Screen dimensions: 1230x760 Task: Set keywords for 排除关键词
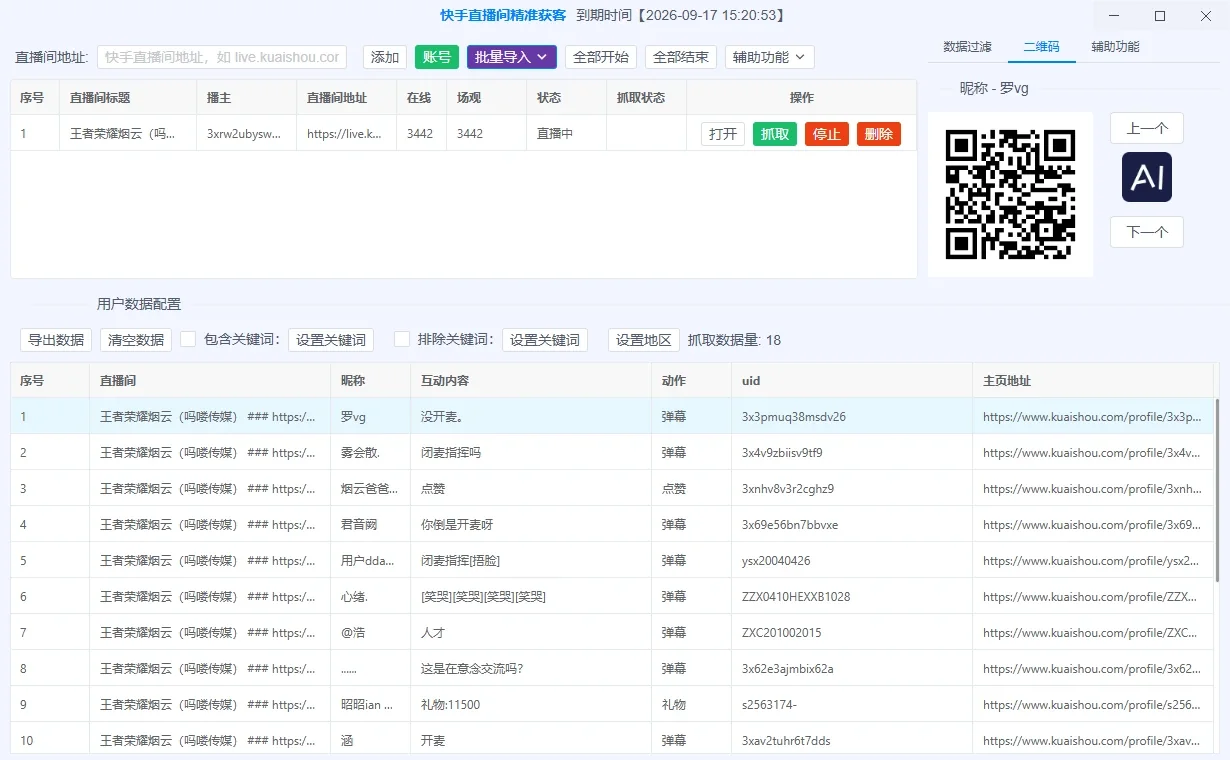pyautogui.click(x=545, y=340)
